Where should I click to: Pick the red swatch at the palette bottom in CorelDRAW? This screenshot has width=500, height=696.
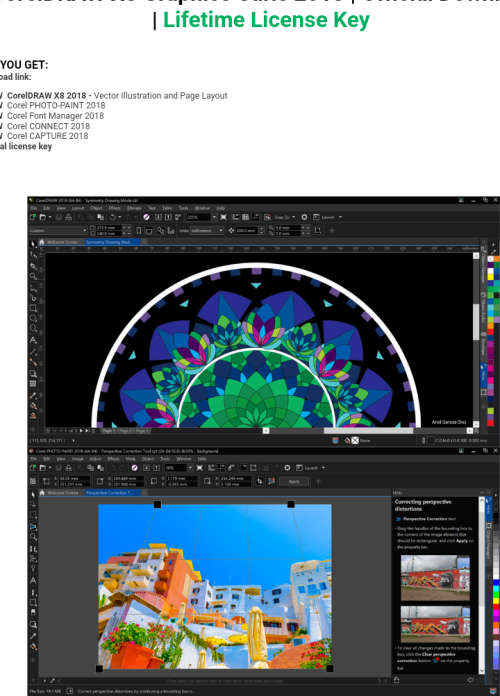pos(491,423)
